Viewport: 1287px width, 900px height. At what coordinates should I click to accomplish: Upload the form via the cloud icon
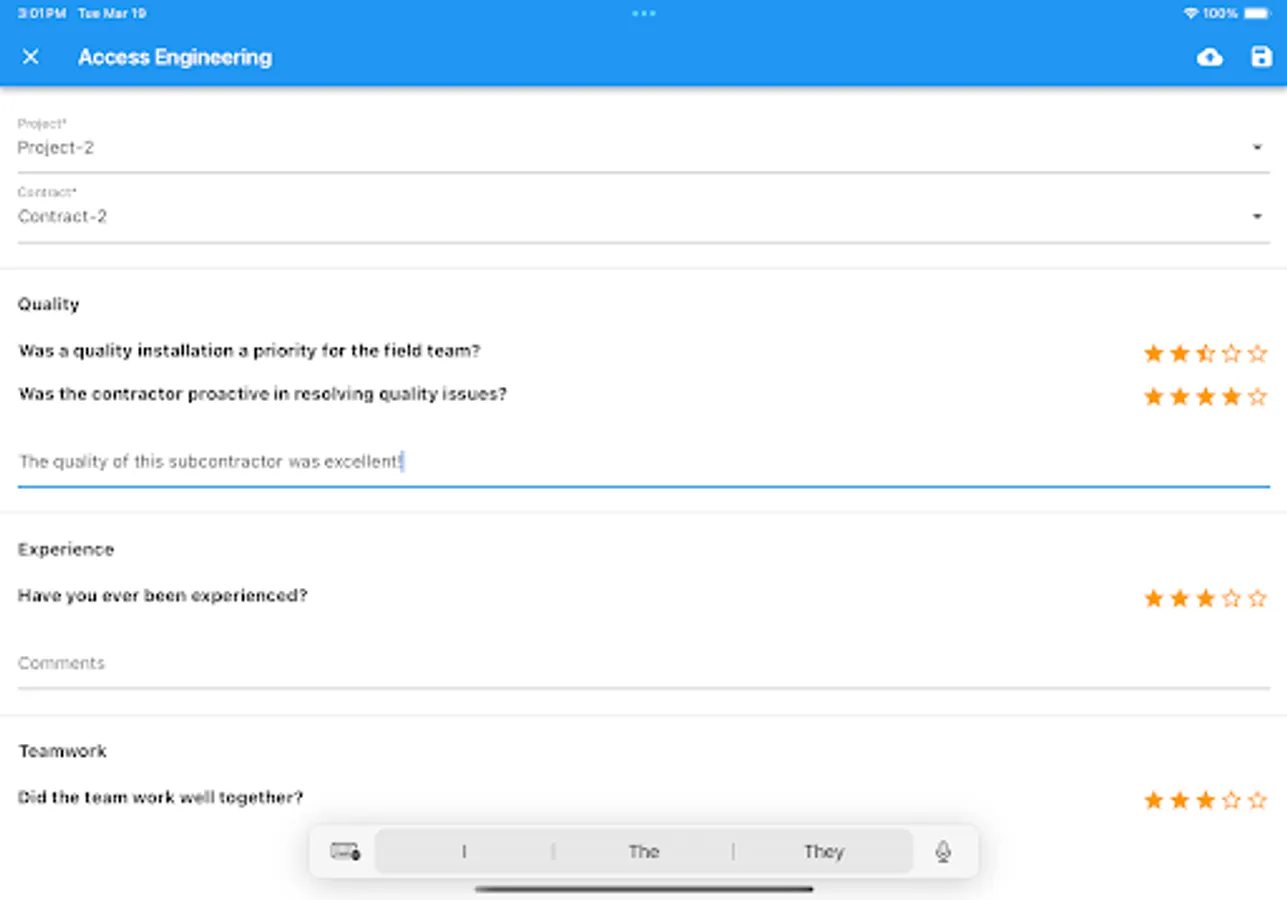tap(1209, 57)
